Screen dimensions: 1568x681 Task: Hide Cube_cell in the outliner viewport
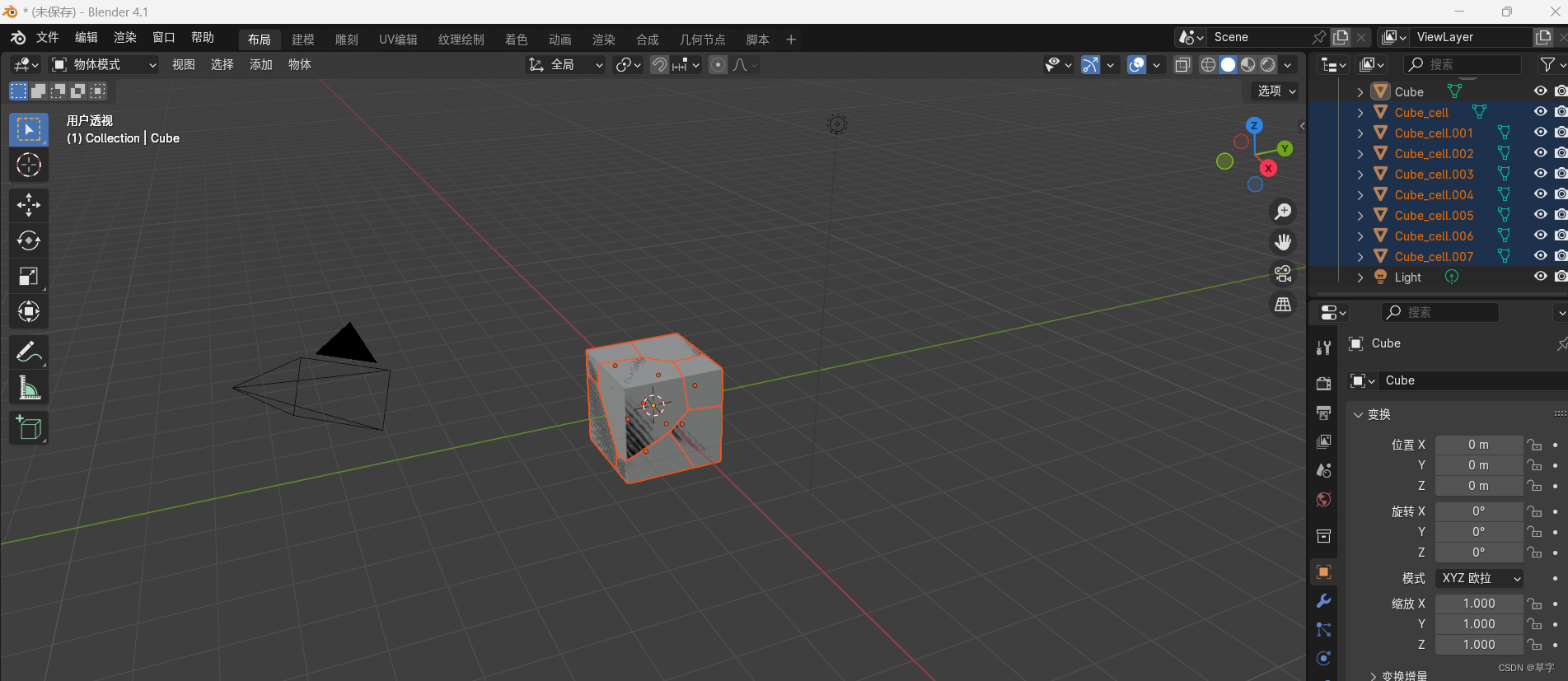[x=1540, y=112]
